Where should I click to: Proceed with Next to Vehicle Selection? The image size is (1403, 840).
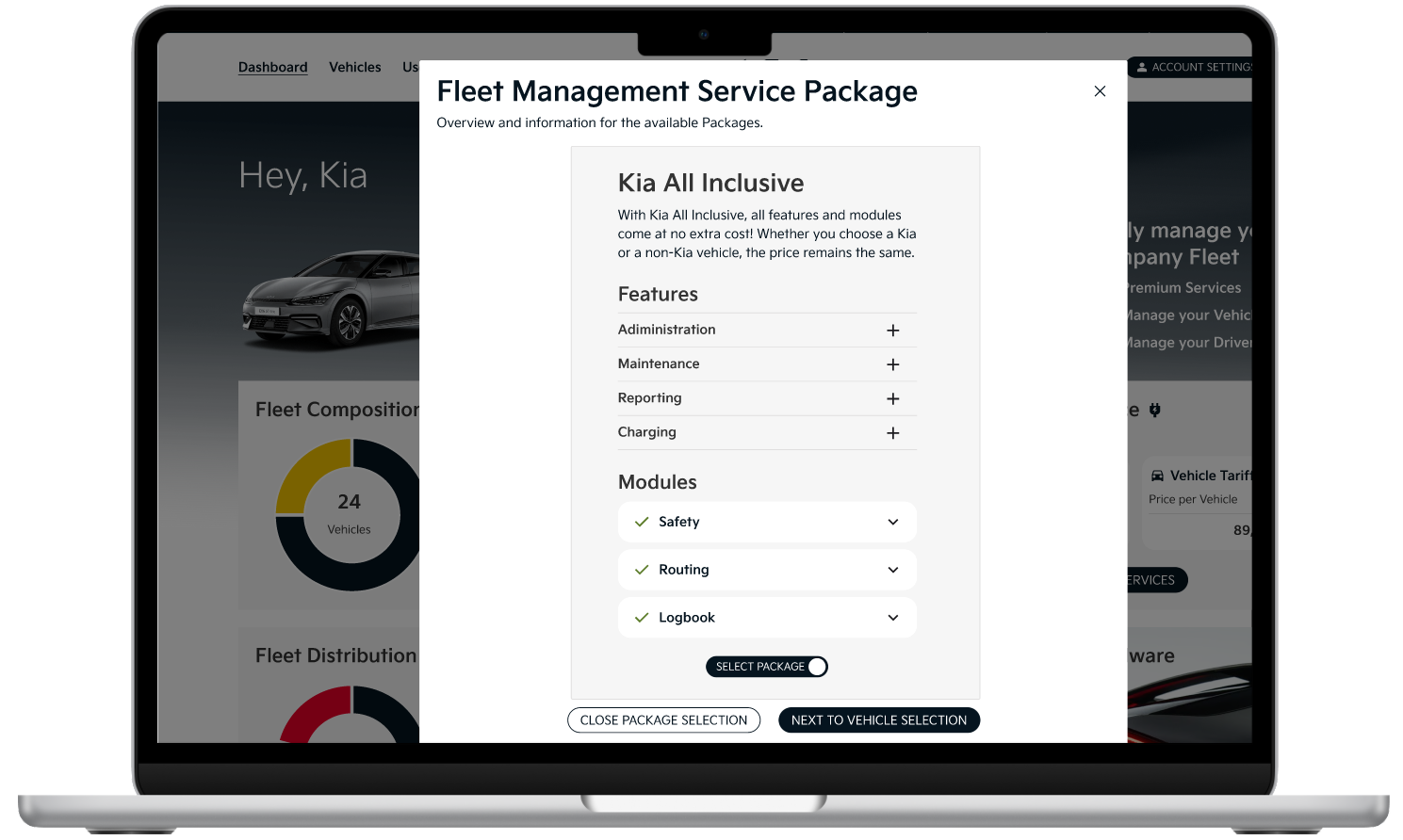pyautogui.click(x=878, y=720)
